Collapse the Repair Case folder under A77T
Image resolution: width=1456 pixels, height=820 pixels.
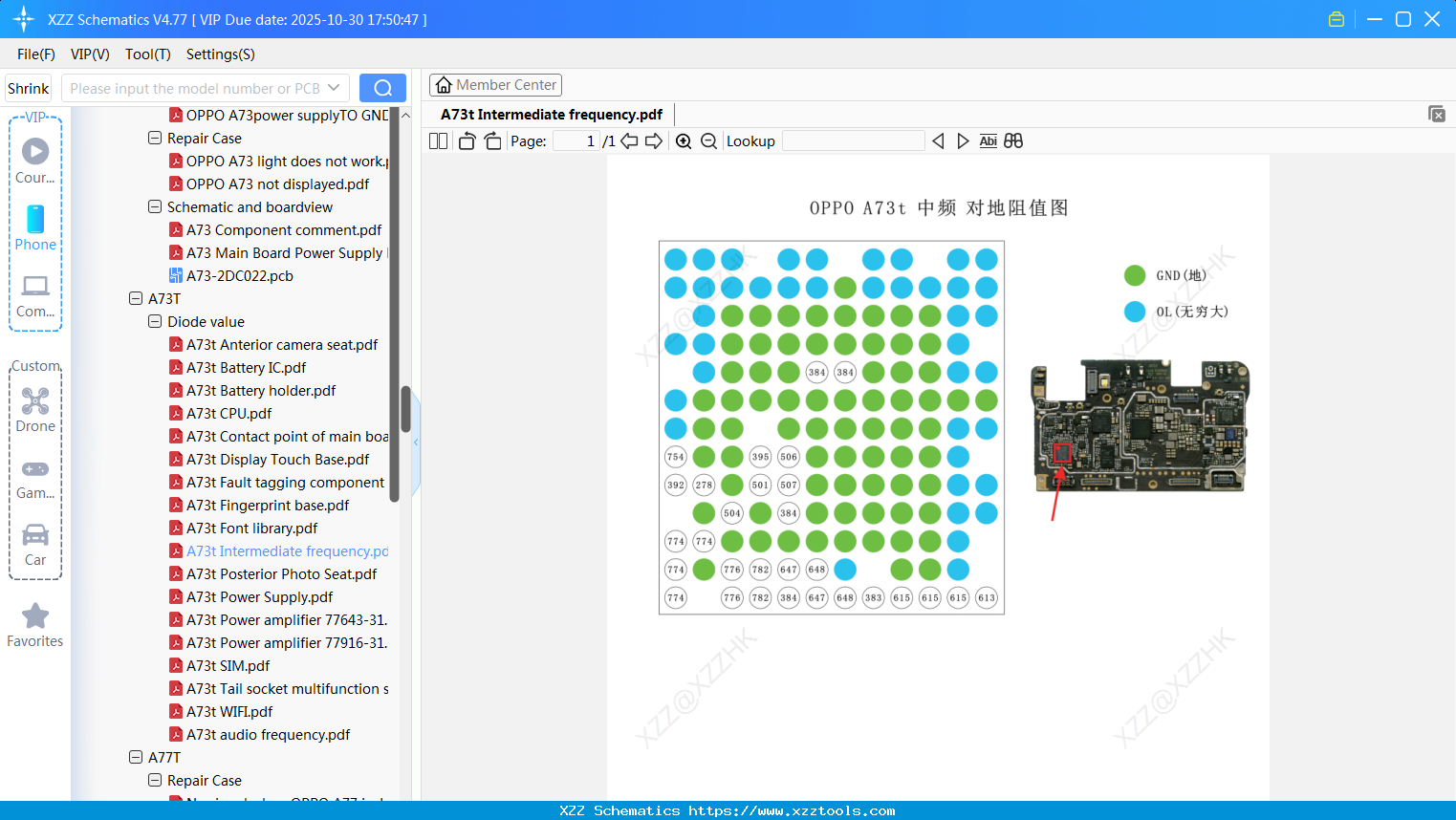[155, 781]
